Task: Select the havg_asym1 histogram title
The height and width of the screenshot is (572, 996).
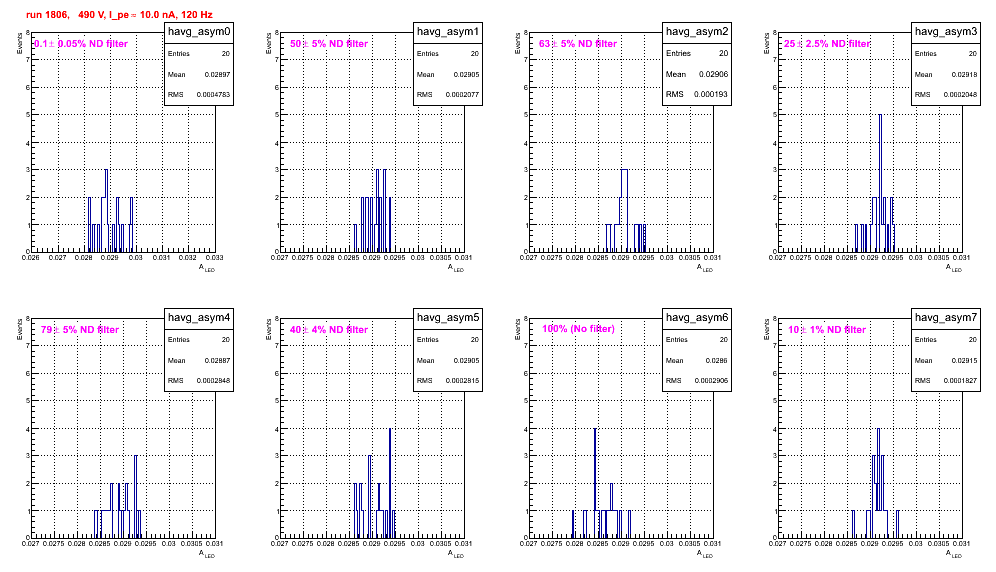Action: click(448, 32)
